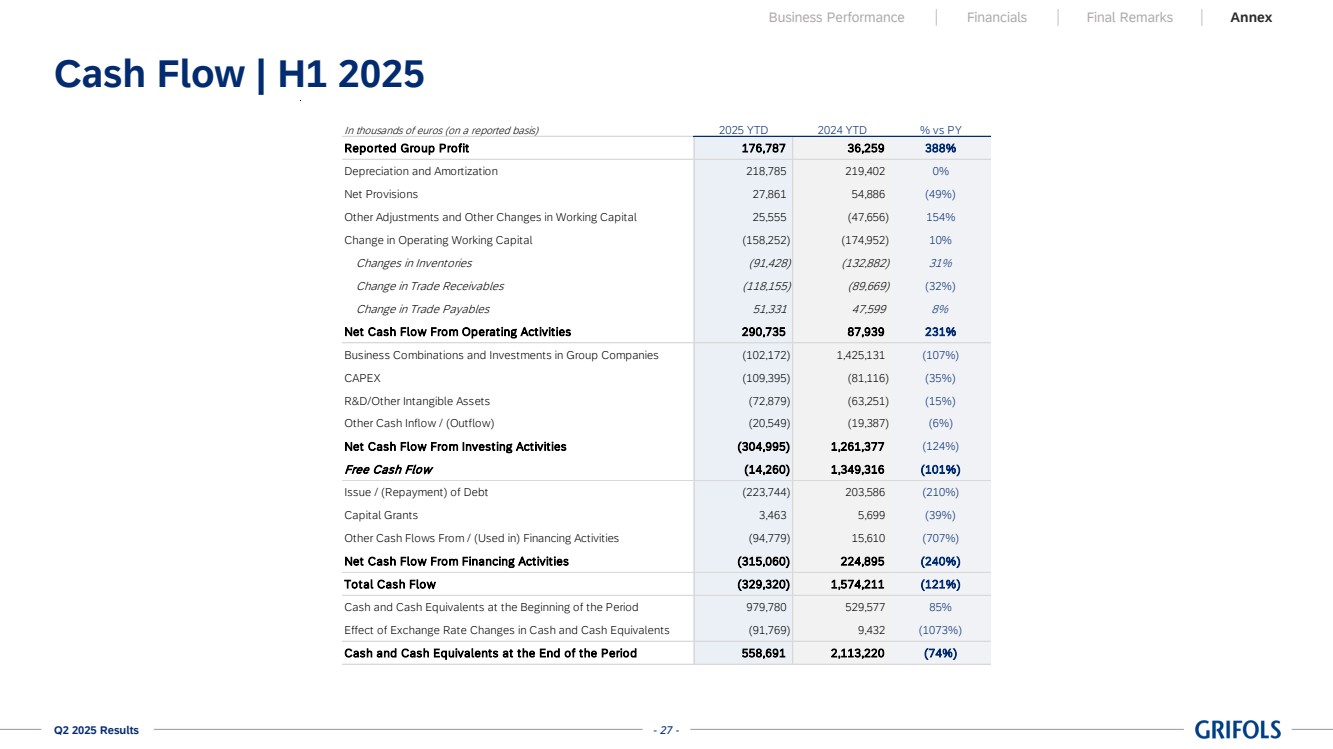Select the Annex section tab

pos(1250,17)
